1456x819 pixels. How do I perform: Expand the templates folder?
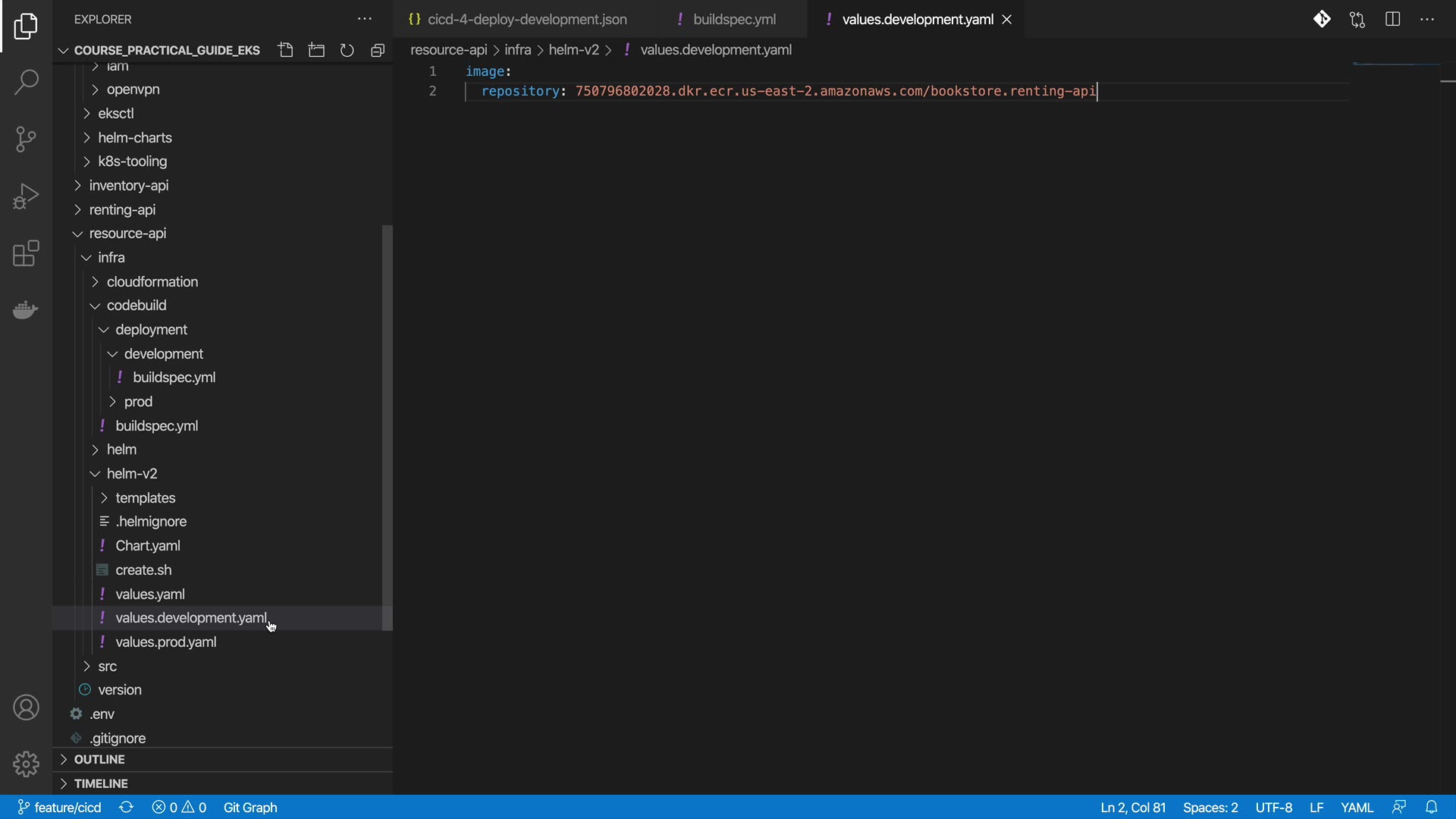[145, 497]
